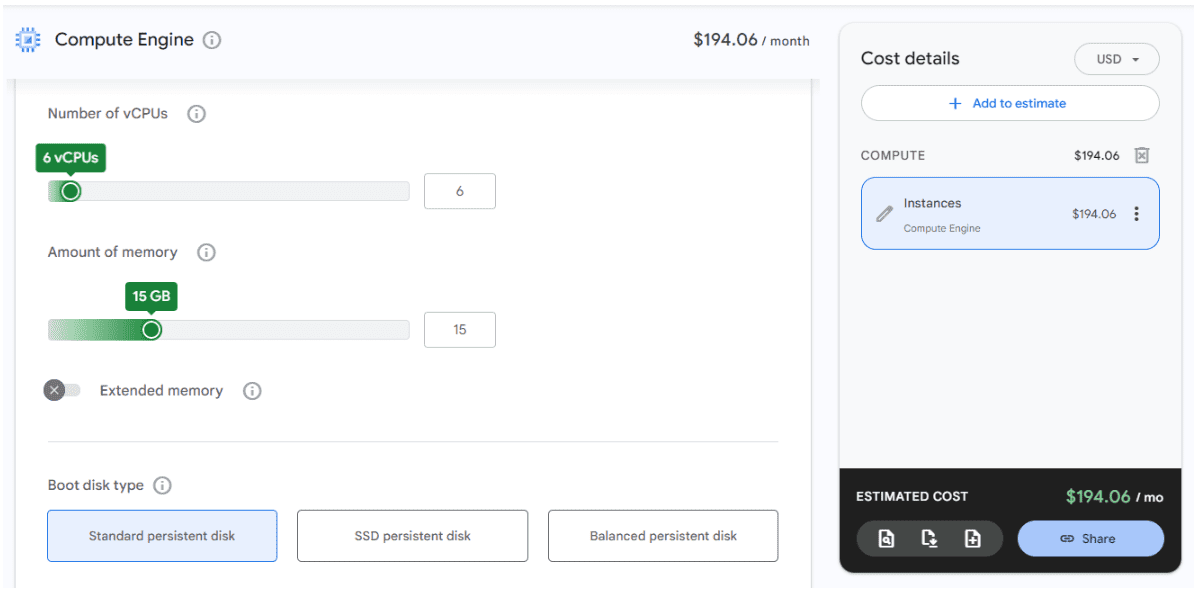Delete the COMPUTE section trash icon

coord(1141,156)
